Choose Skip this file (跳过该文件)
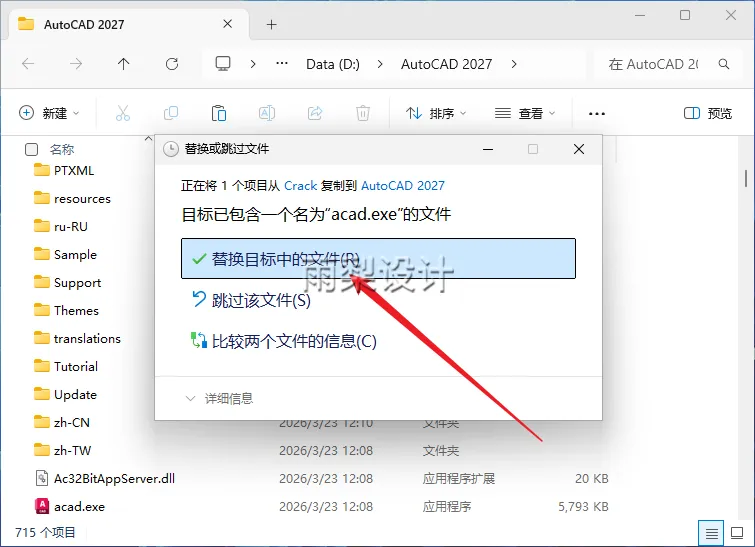 tap(251, 300)
